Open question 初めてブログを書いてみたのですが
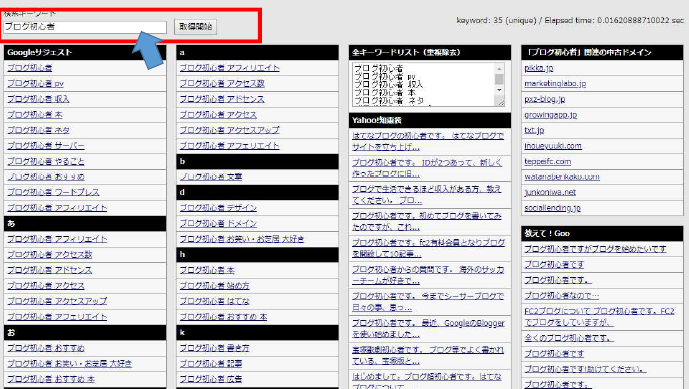Viewport: 689px width, 389px height. (x=427, y=221)
